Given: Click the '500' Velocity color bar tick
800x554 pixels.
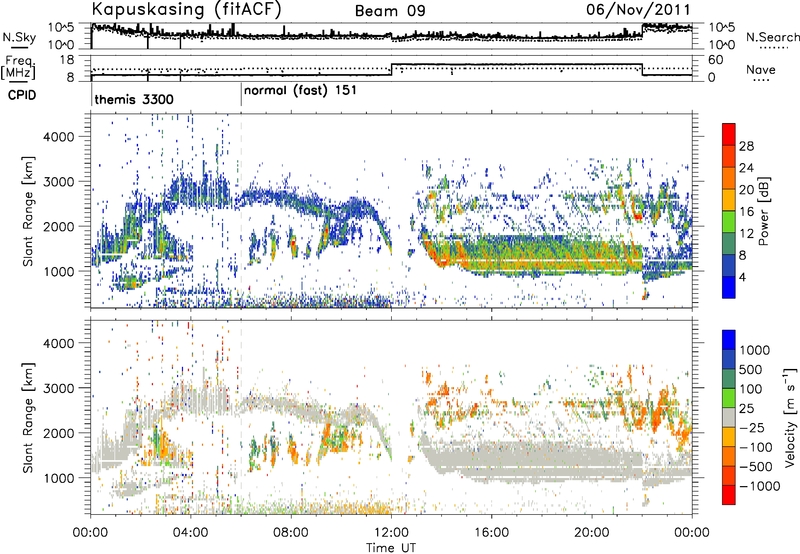Looking at the screenshot, I should 751,370.
